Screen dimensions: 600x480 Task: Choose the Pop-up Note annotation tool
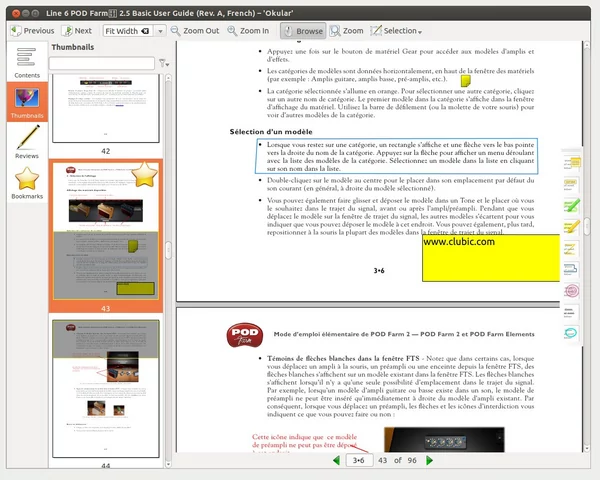[x=572, y=163]
